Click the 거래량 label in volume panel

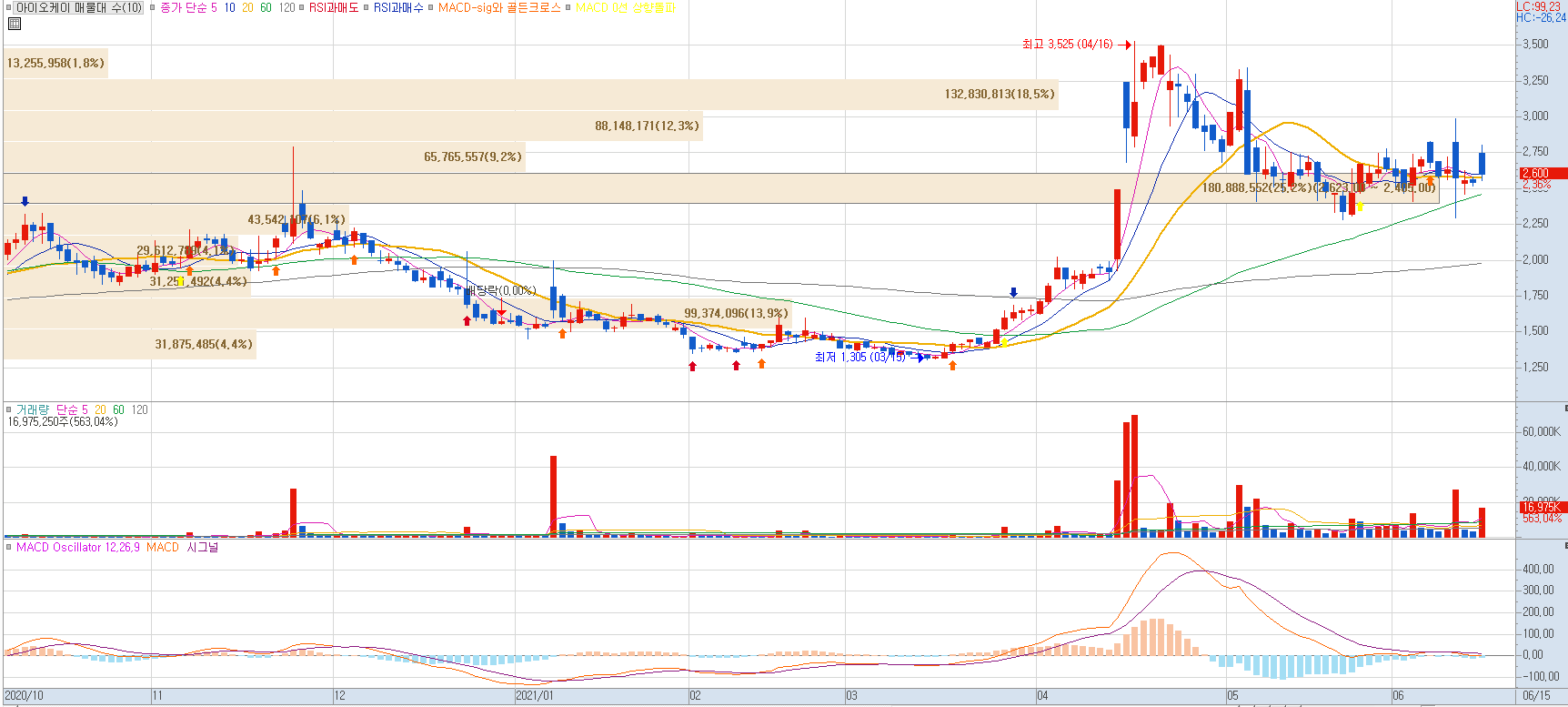[33, 409]
